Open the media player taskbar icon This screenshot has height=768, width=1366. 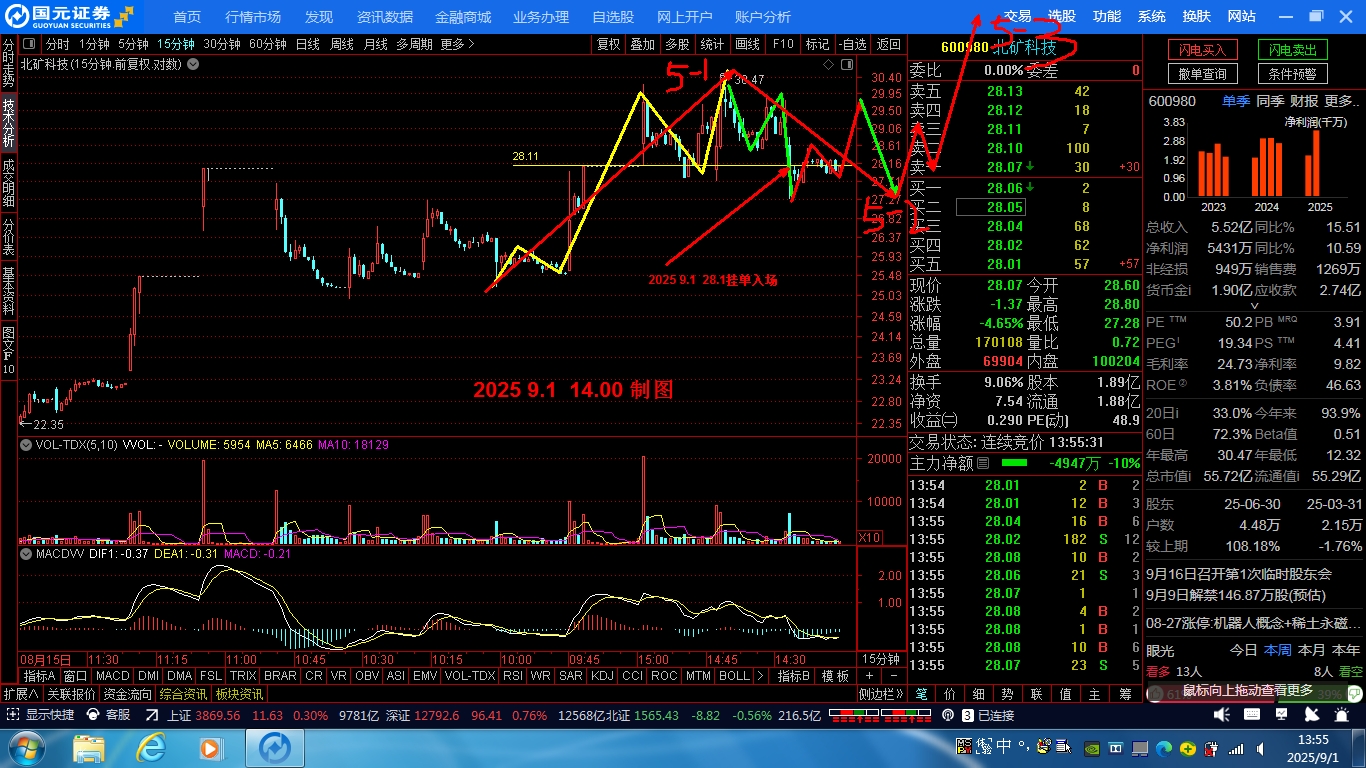211,748
